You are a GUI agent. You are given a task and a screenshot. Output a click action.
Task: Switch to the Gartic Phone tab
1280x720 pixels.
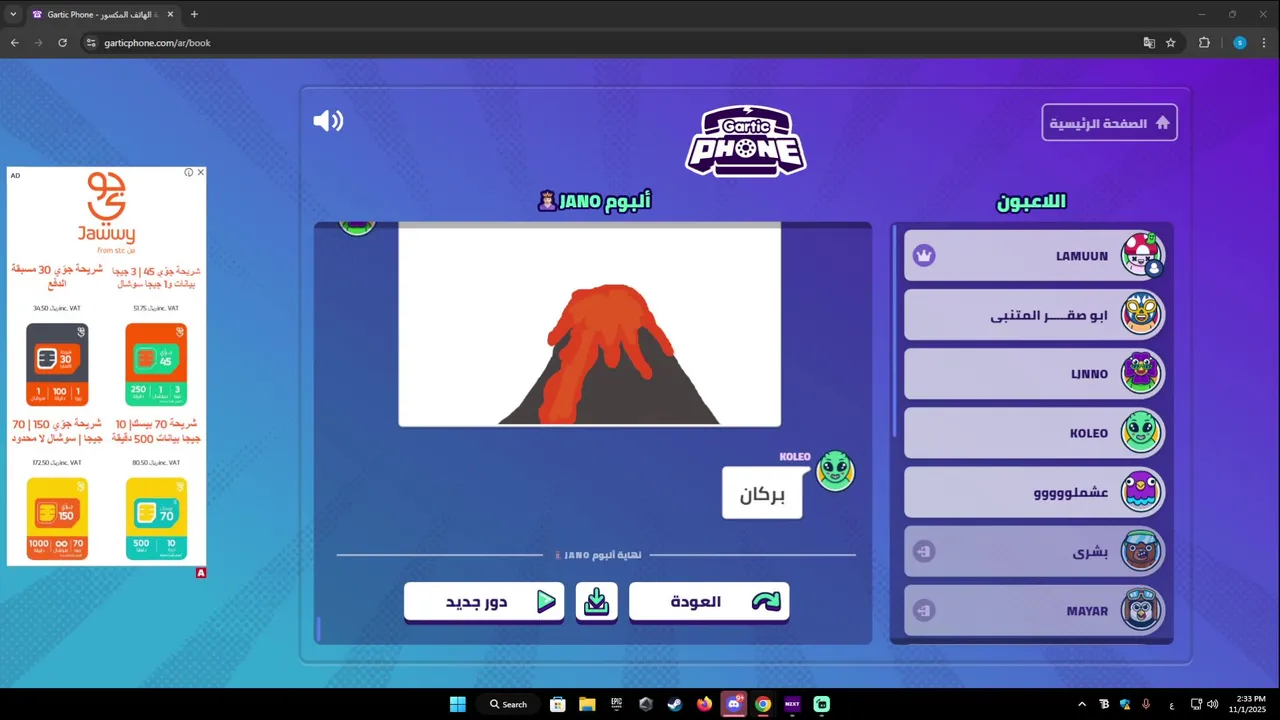click(x=102, y=14)
